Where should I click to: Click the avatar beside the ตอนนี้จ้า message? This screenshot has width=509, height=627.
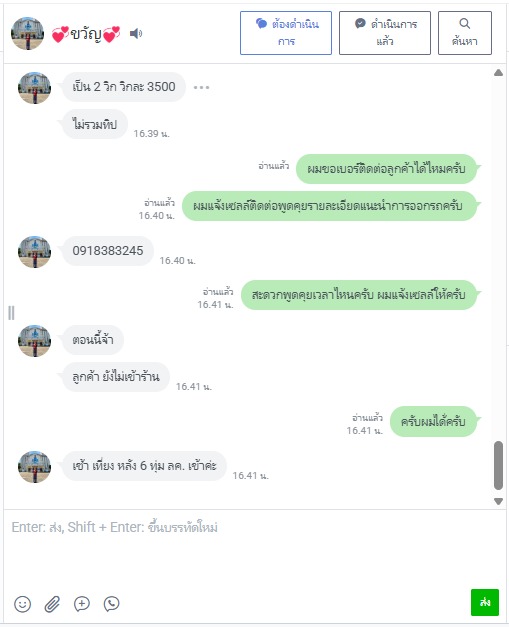pyautogui.click(x=34, y=341)
